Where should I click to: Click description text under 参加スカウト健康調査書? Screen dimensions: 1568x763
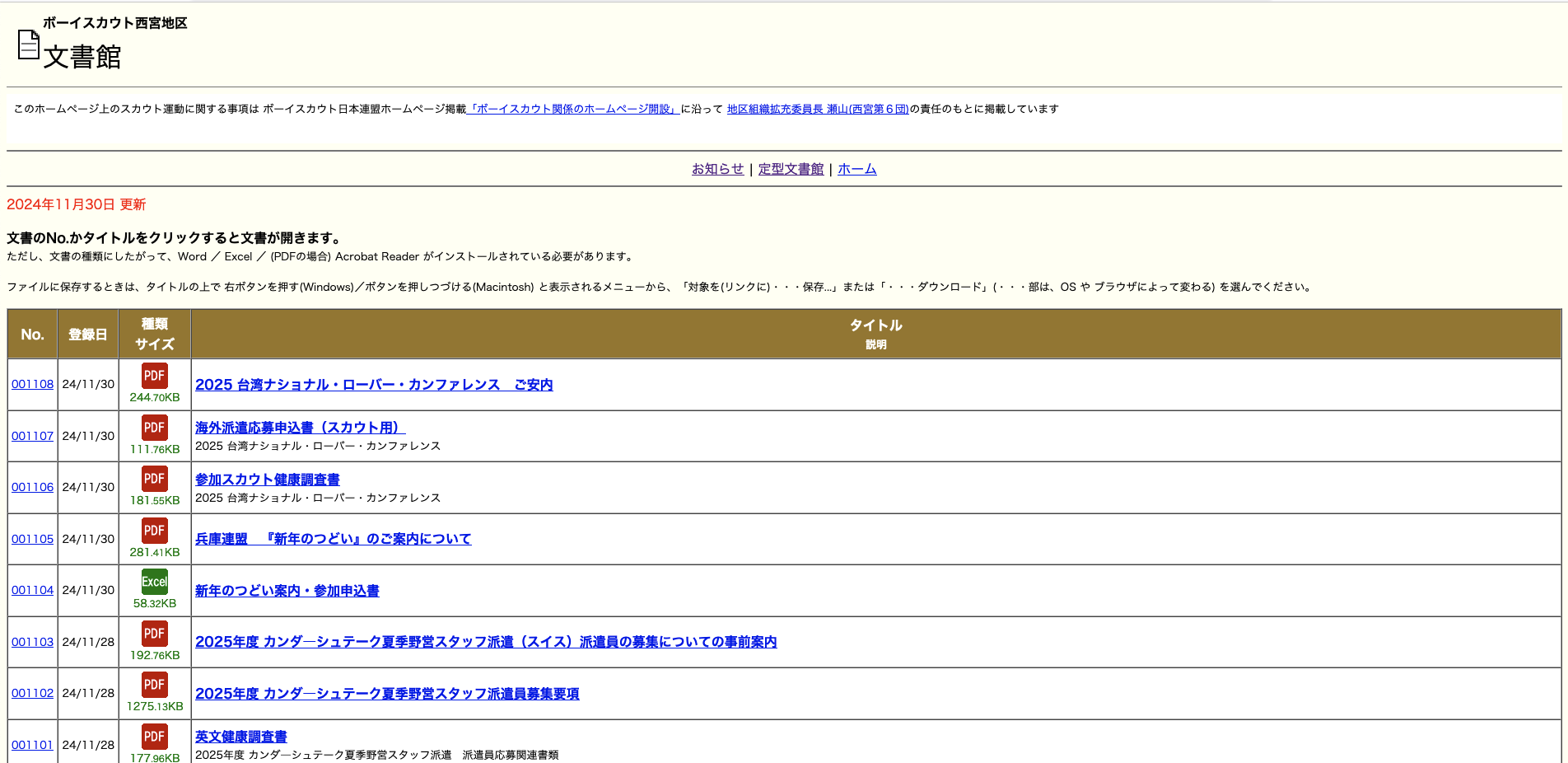tap(318, 498)
